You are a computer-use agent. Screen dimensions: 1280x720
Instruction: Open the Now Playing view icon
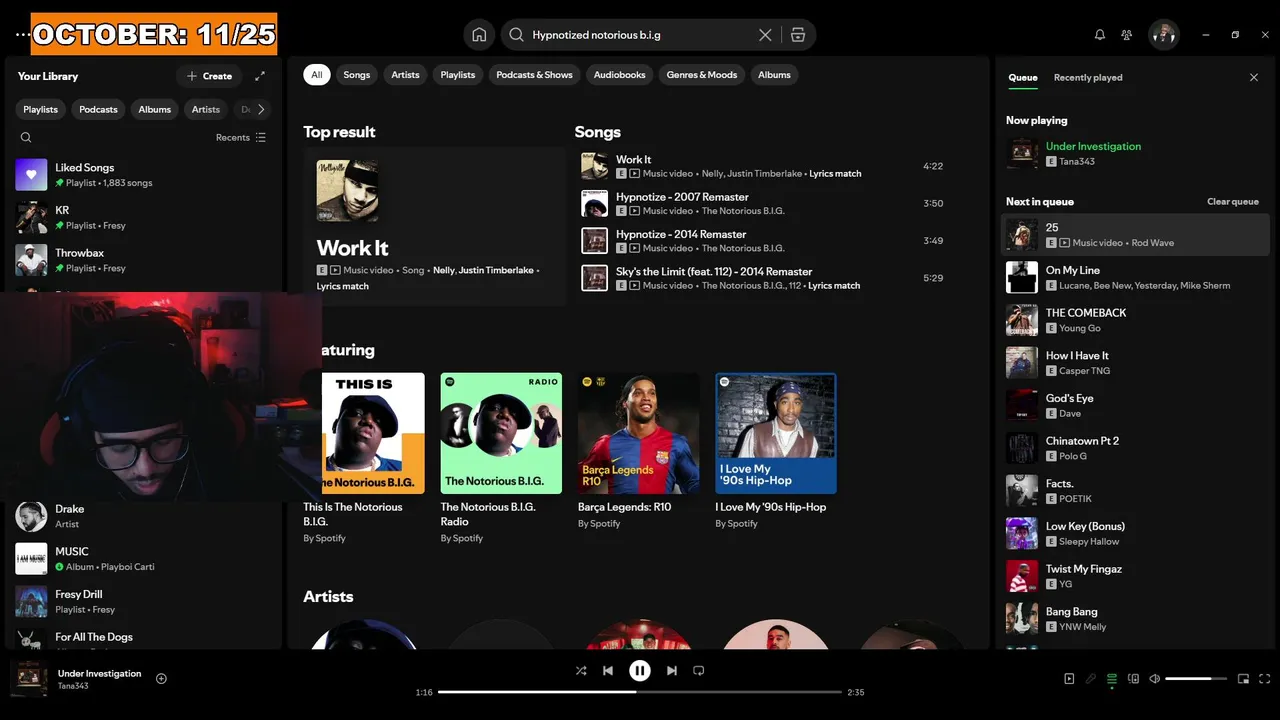(1069, 679)
